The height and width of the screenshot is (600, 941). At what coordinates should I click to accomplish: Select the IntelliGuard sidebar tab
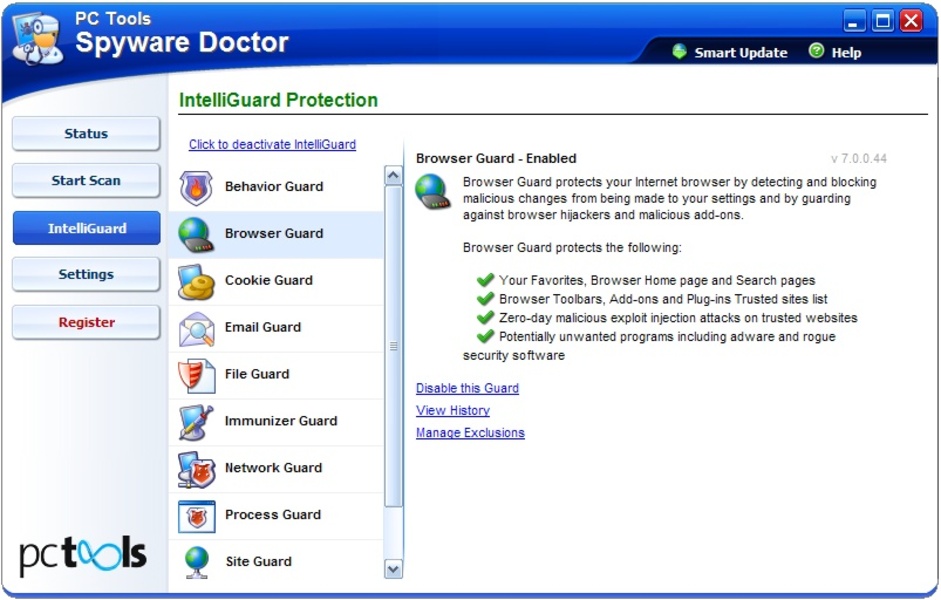click(x=86, y=228)
